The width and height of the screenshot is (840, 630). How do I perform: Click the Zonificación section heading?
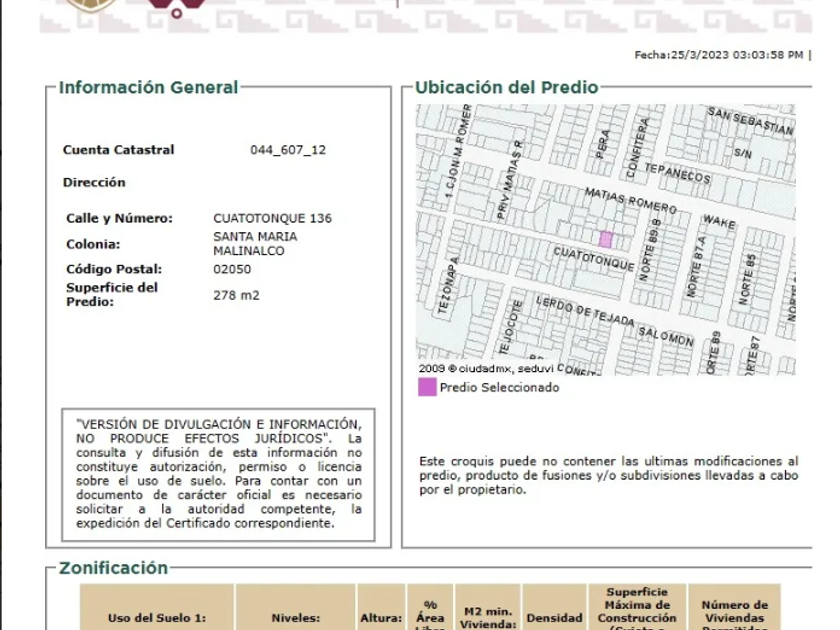(114, 568)
